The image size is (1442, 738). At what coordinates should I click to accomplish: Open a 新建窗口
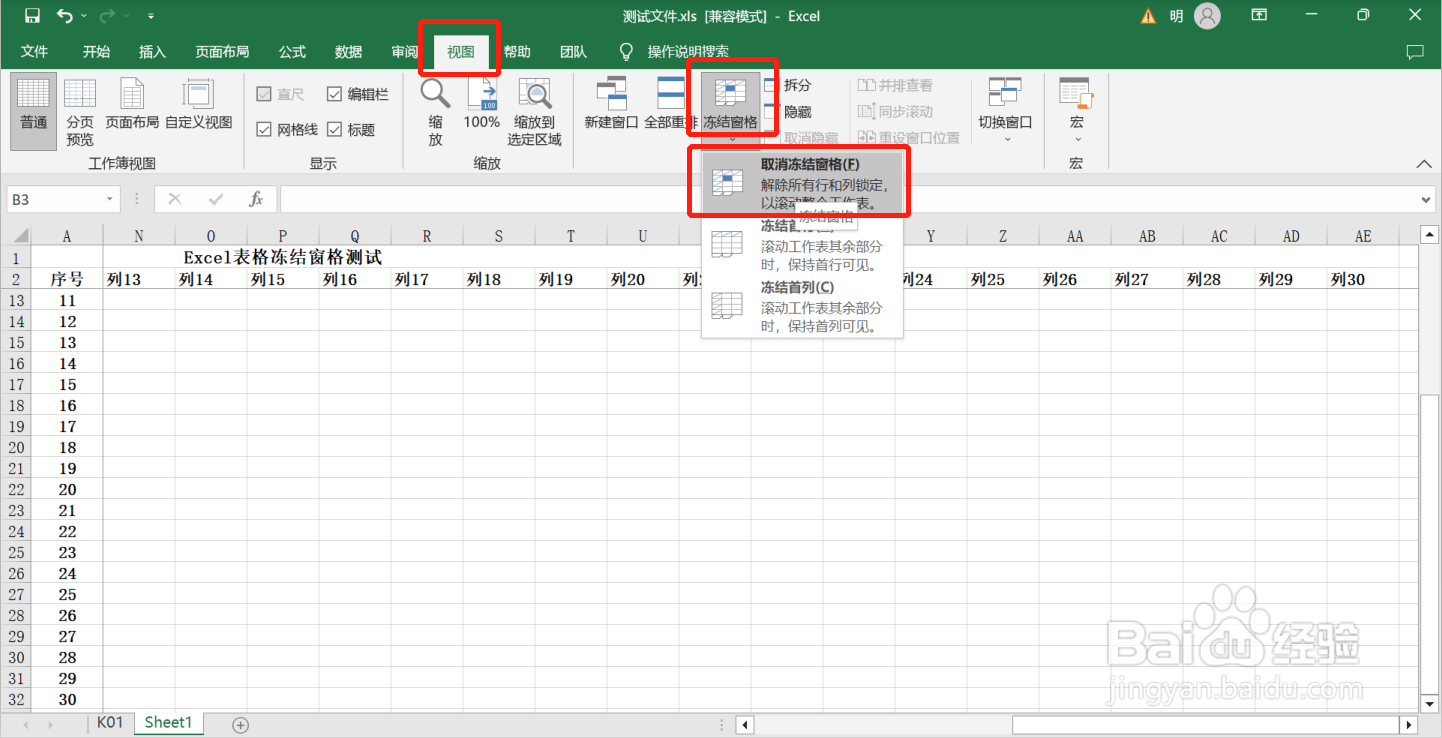[611, 105]
